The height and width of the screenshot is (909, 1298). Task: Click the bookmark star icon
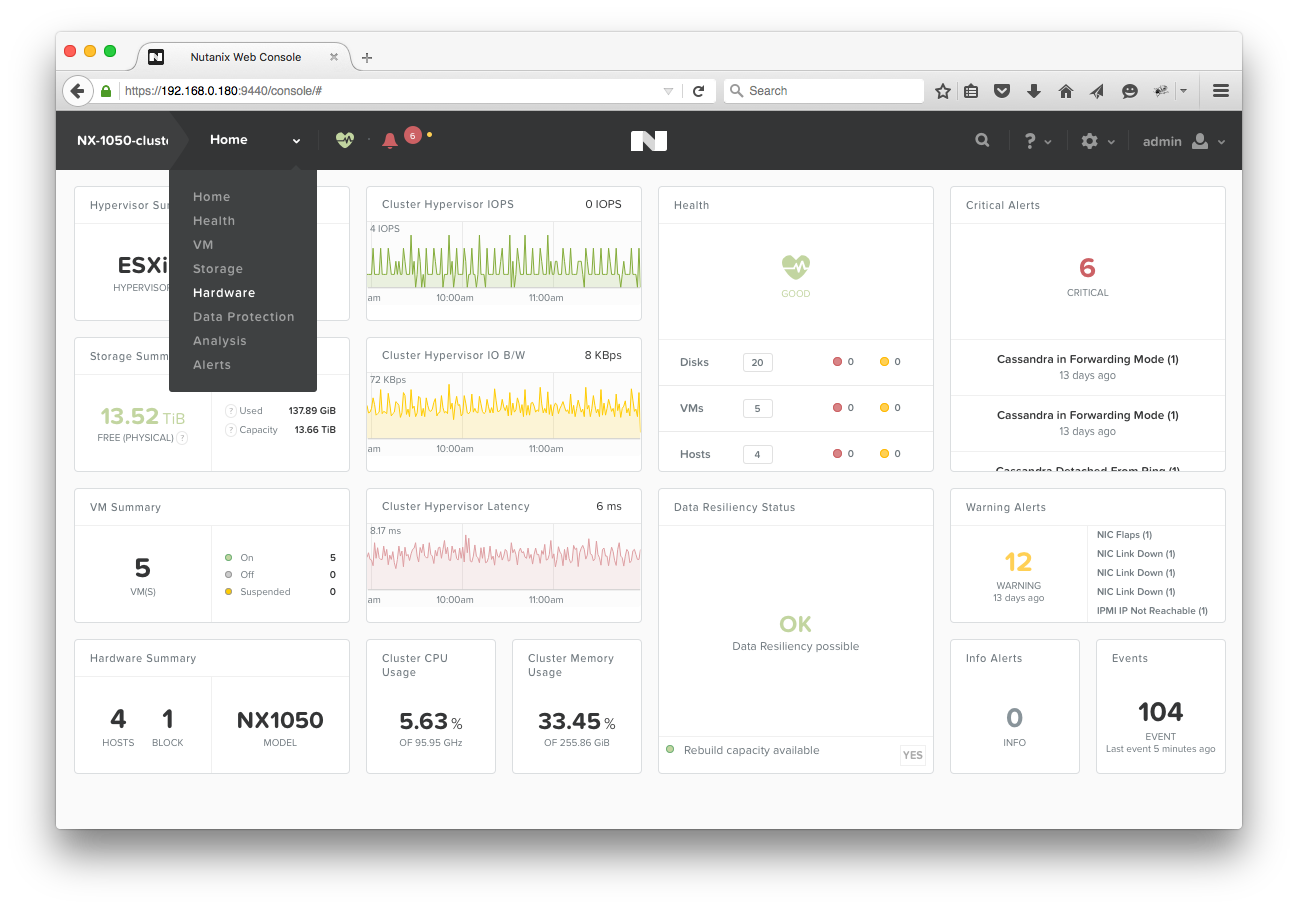[x=942, y=91]
